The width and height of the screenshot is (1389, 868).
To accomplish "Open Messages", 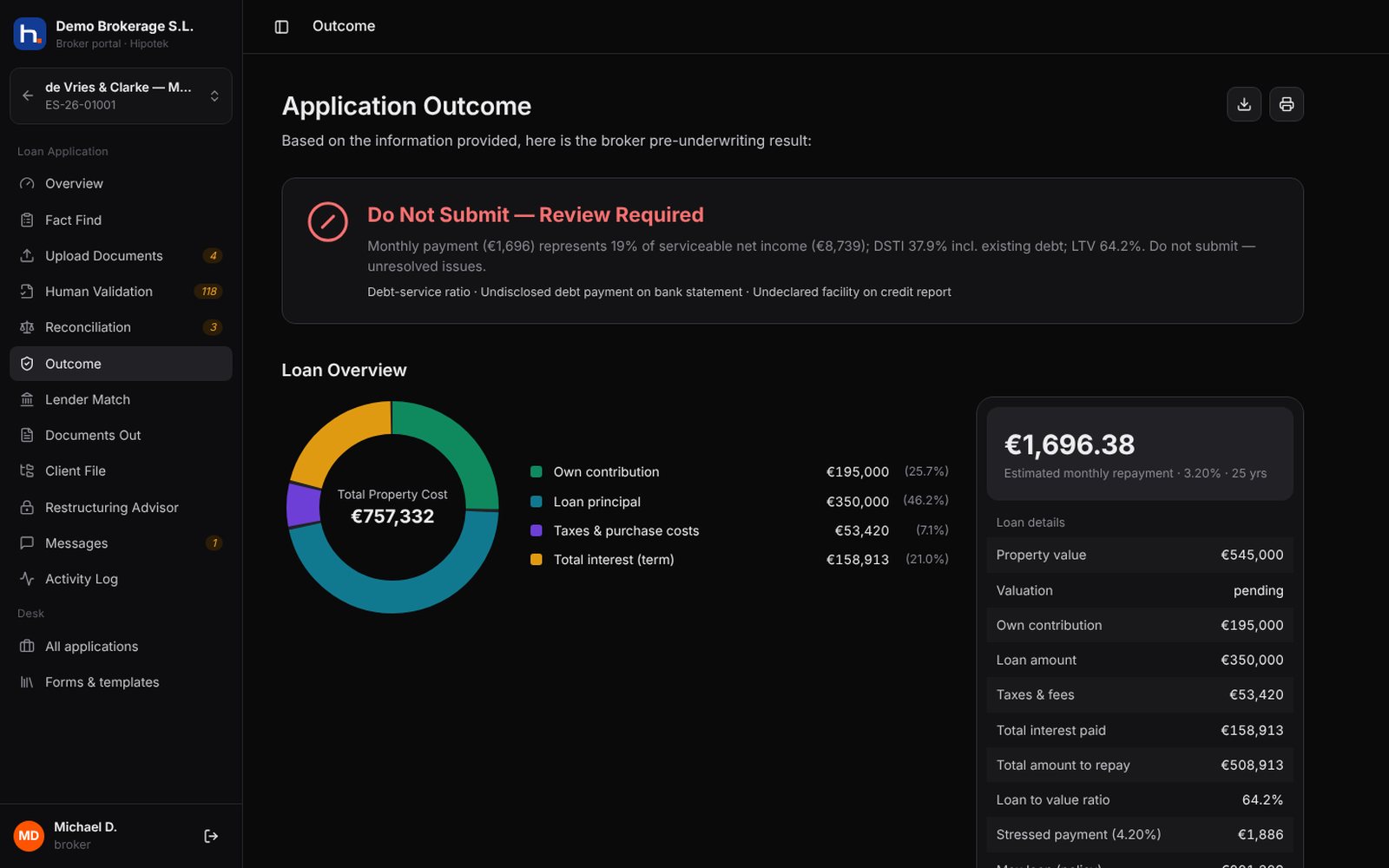I will point(121,543).
